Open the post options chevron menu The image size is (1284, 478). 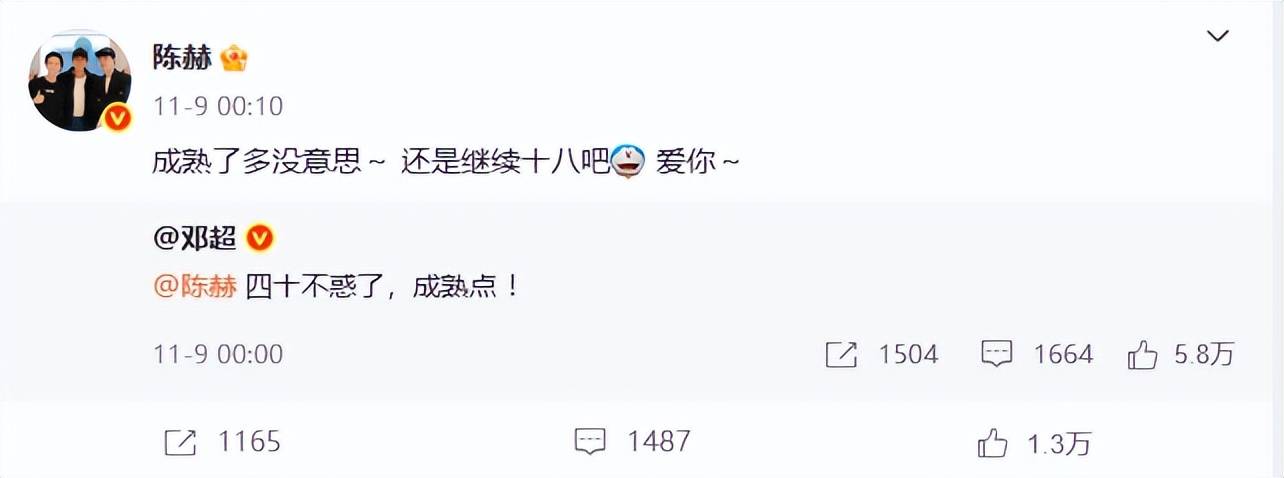(x=1217, y=37)
